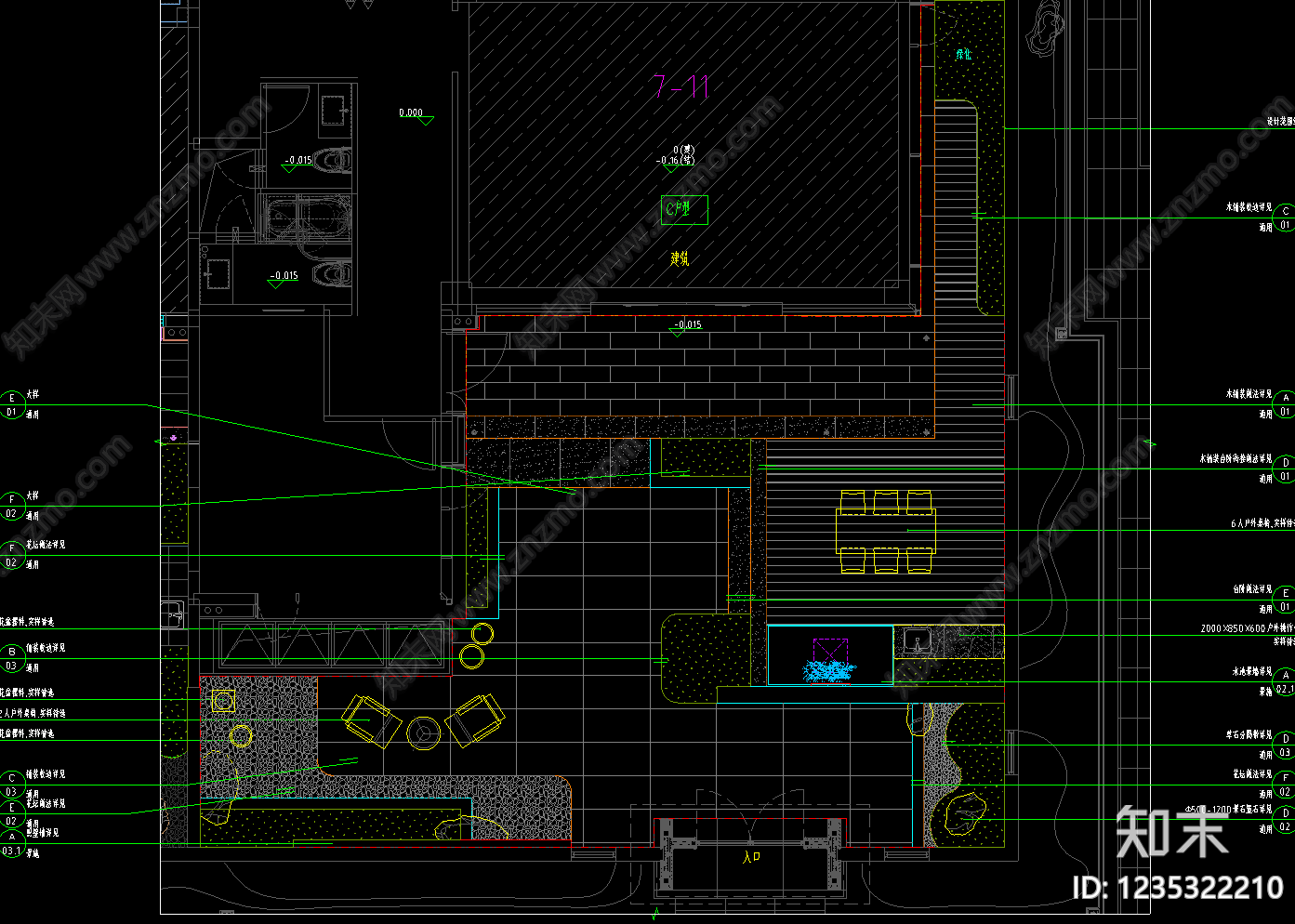Click the C/01 detail callout bubble
Image resolution: width=1295 pixels, height=924 pixels.
click(x=1286, y=218)
